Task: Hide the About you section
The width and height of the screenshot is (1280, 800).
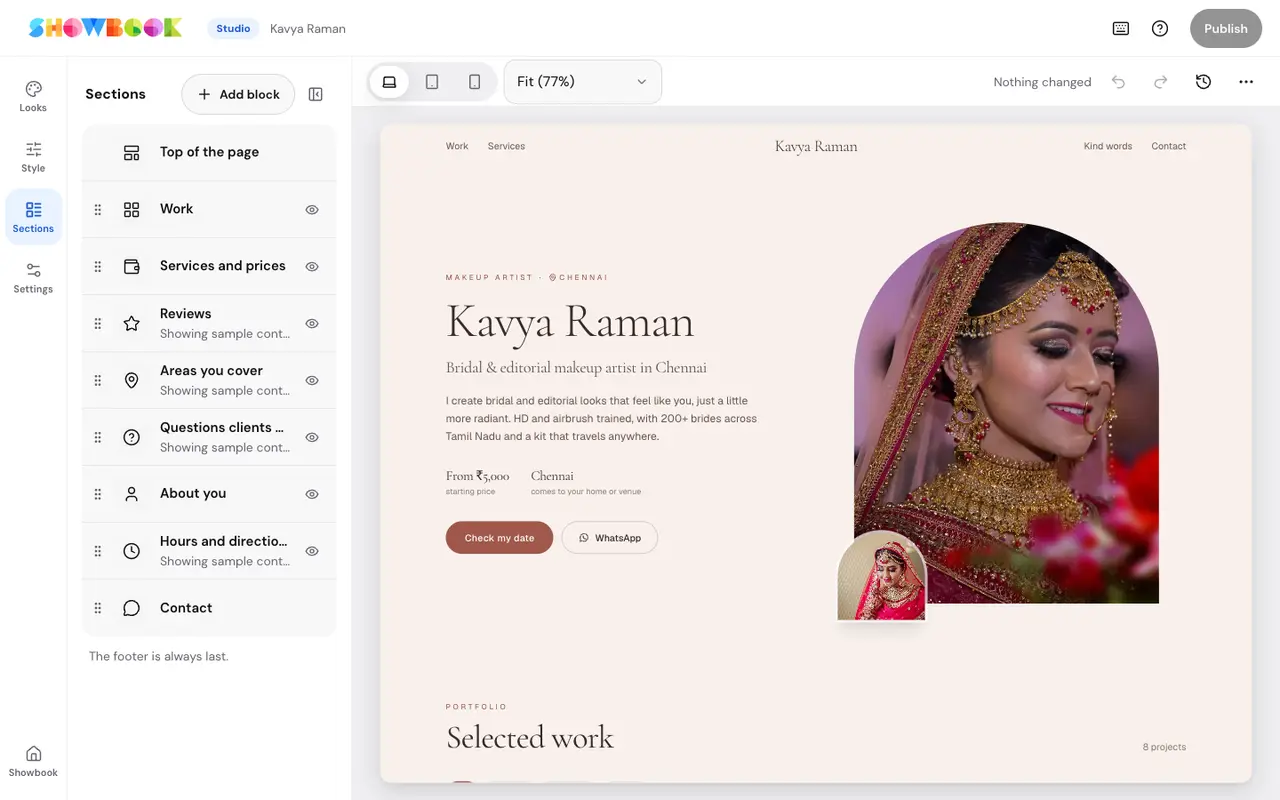Action: click(x=312, y=494)
